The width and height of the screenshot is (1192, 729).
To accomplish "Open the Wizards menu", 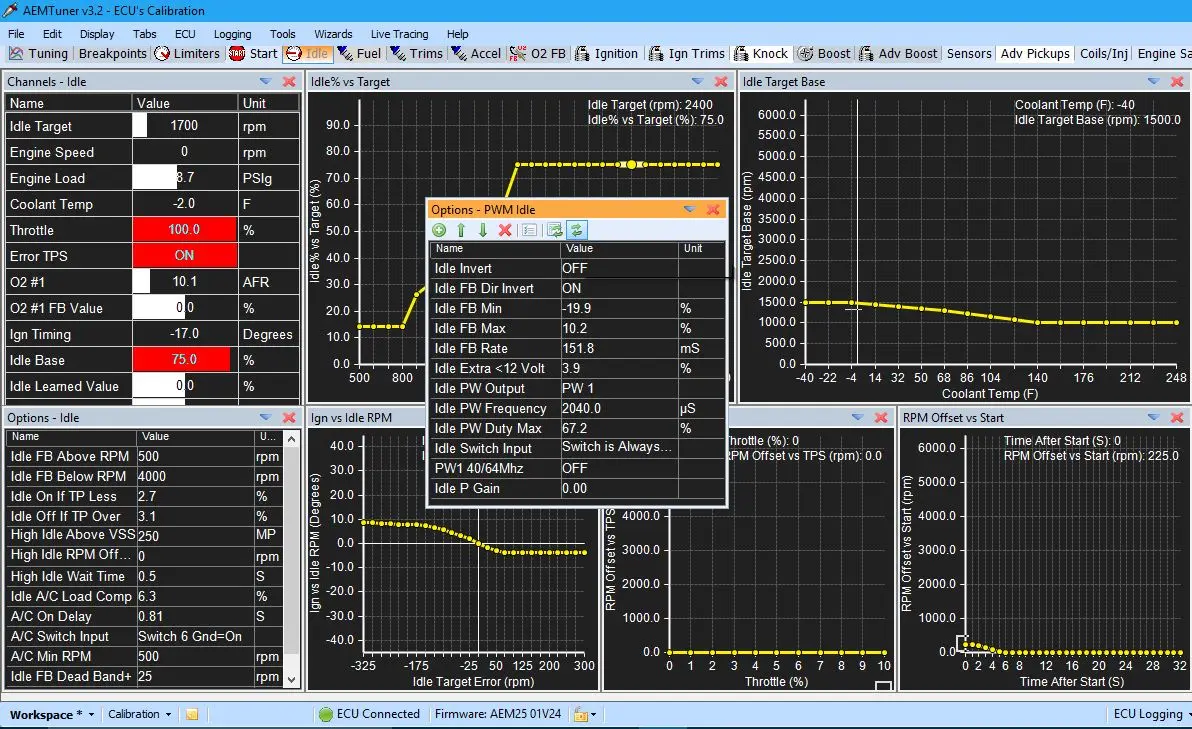I will (x=333, y=34).
